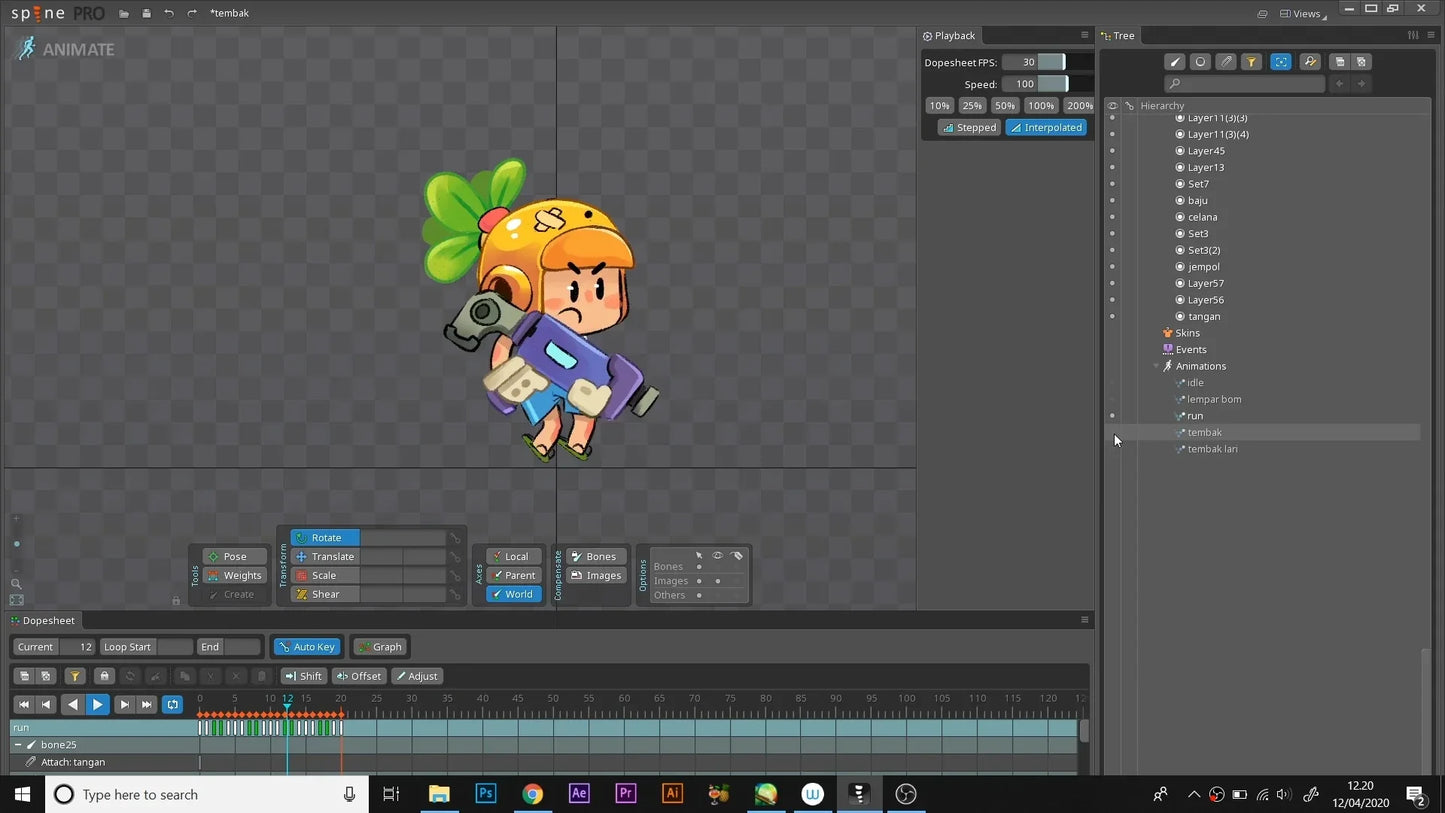Toggle visibility dot for the baju slot
1445x813 pixels.
click(1112, 200)
